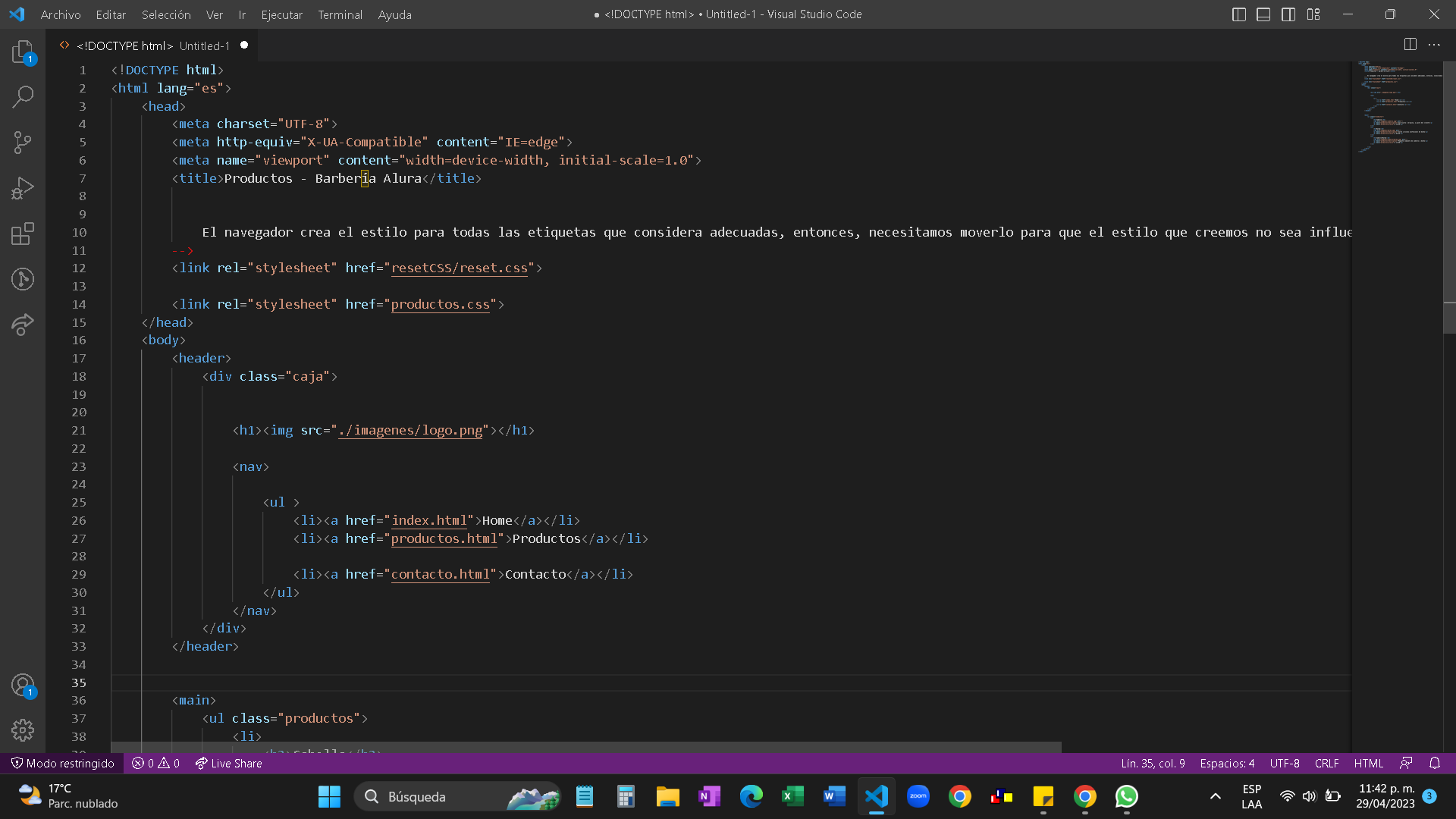Change end of line sequence CRLF
This screenshot has height=819, width=1456.
(1326, 764)
